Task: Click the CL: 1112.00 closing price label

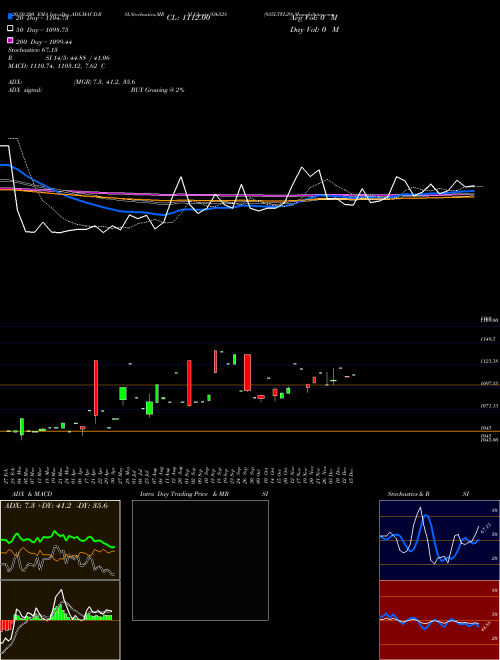Action: coord(188,18)
